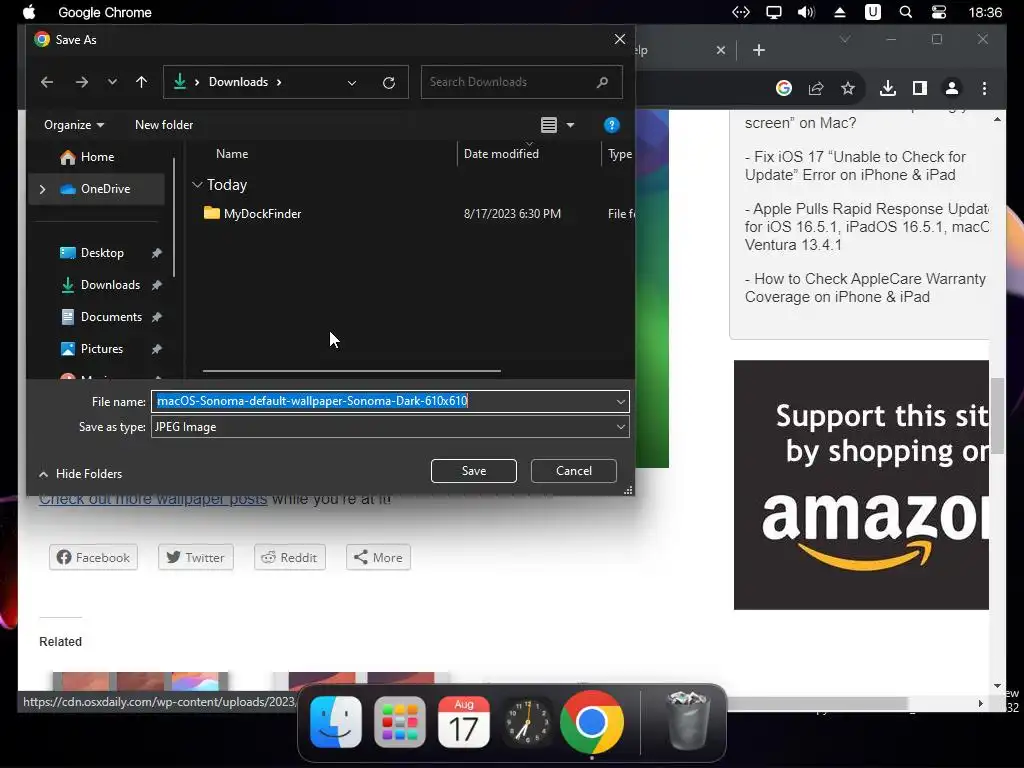Open Launchpad from the dock
The image size is (1024, 768).
click(x=400, y=722)
